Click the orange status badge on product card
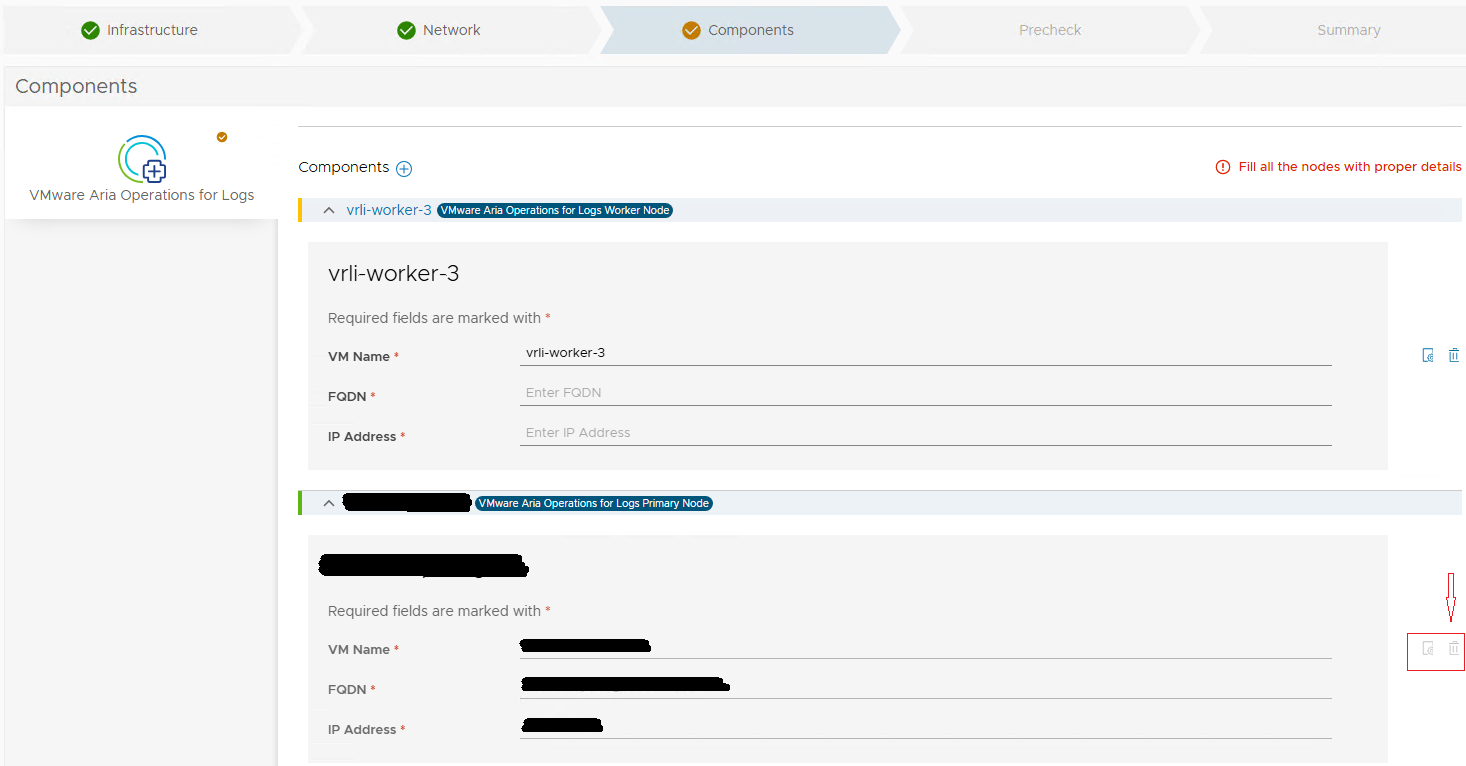1466x766 pixels. tap(222, 137)
